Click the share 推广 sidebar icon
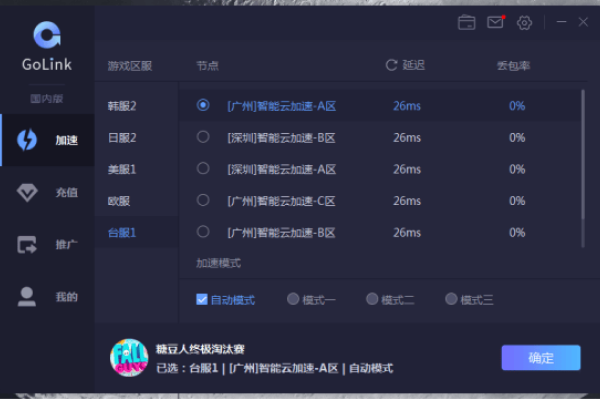The image size is (600, 400). [27, 245]
